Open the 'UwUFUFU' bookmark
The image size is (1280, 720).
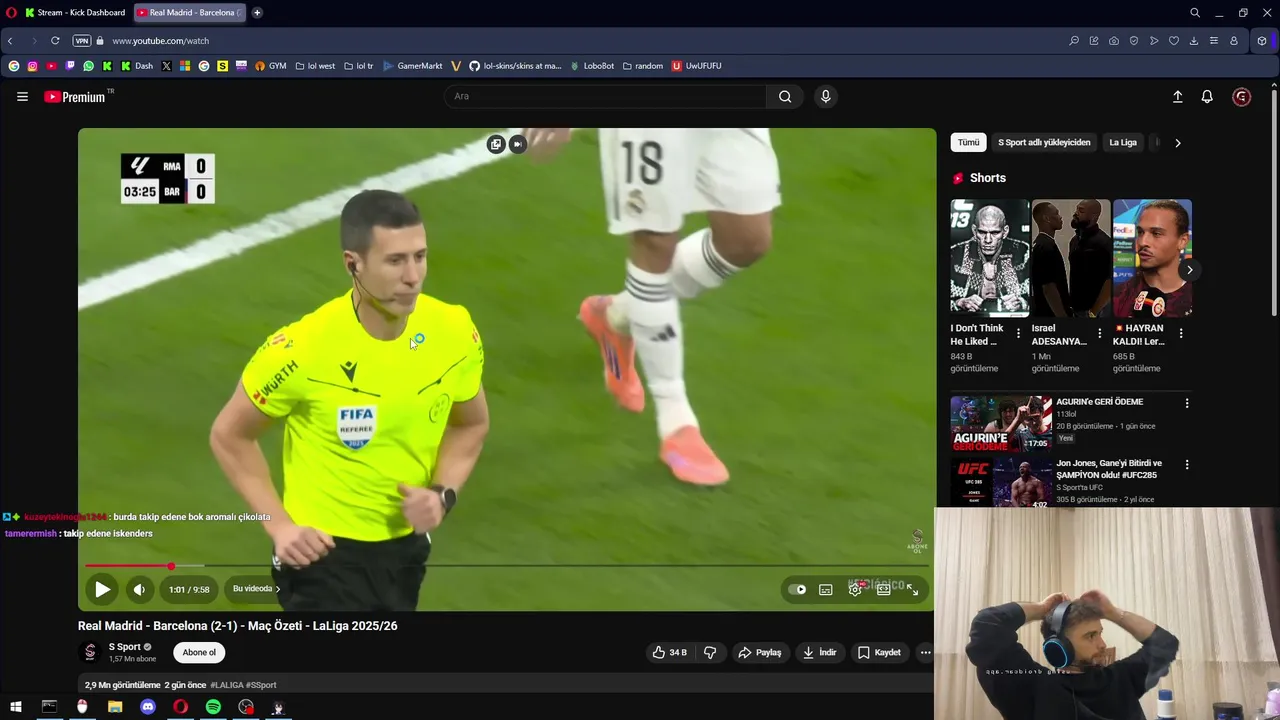[x=696, y=66]
